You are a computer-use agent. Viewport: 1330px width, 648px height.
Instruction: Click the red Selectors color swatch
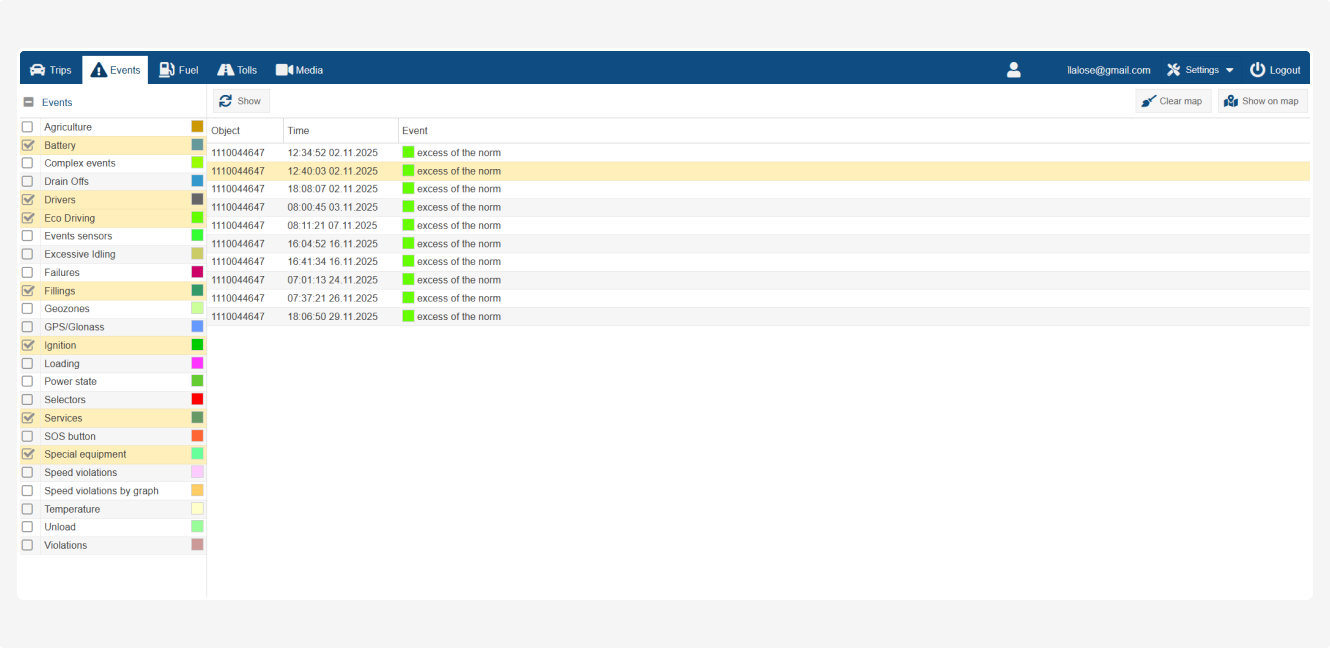click(197, 400)
